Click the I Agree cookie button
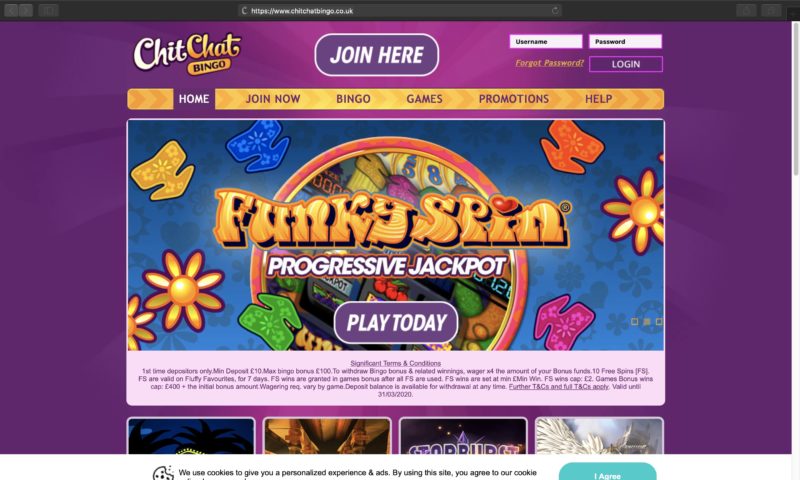The image size is (800, 480). pos(608,472)
